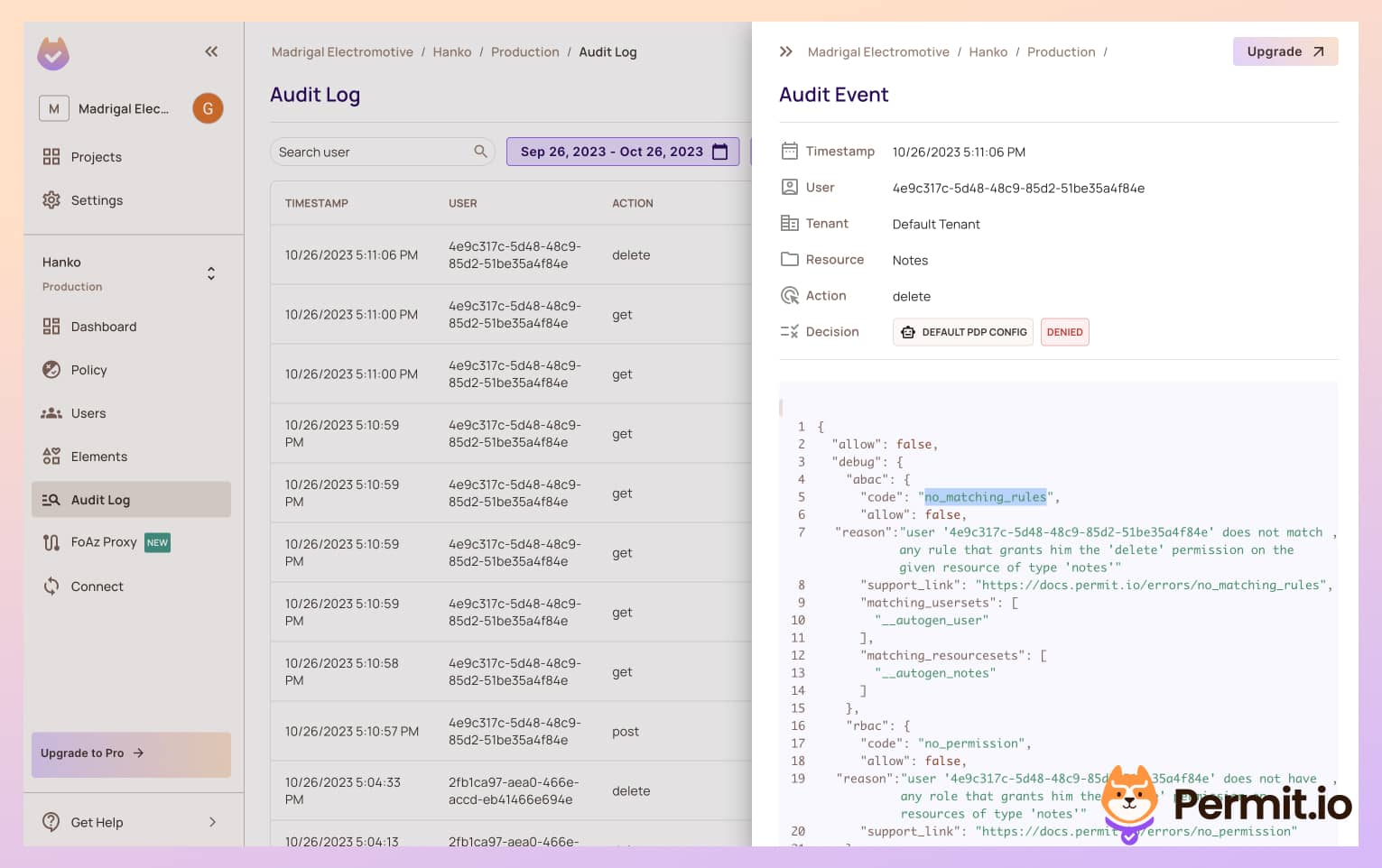Viewport: 1382px width, 868px height.
Task: Open the Hanko environment switcher
Action: tap(210, 272)
